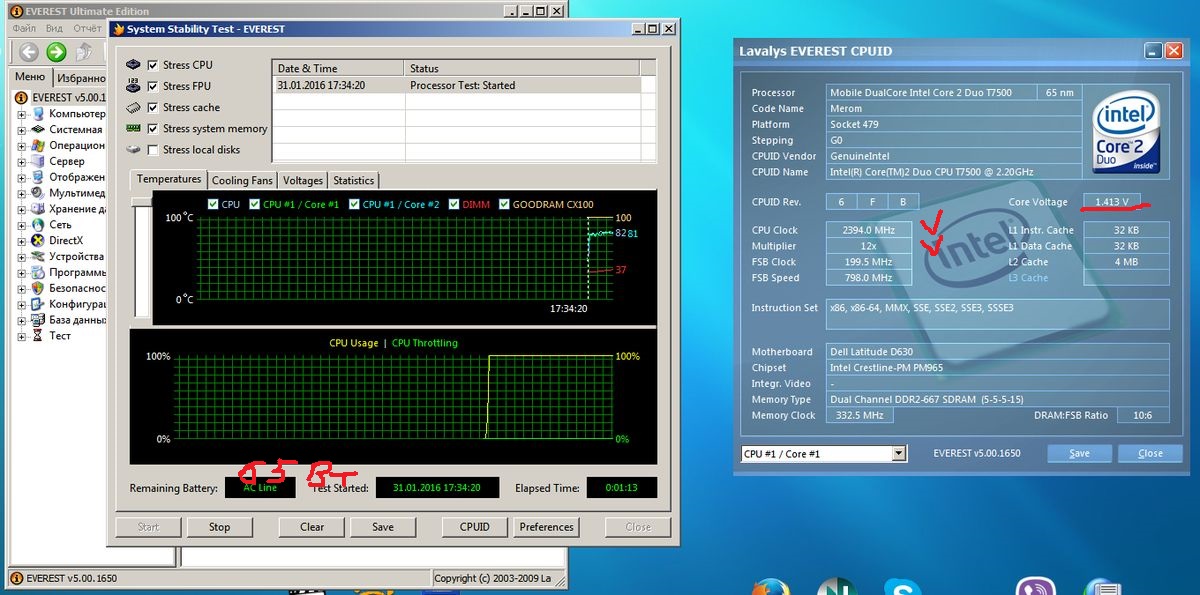Viewport: 1200px width, 595px height.
Task: Uncheck Stress CPU option
Action: click(x=153, y=65)
